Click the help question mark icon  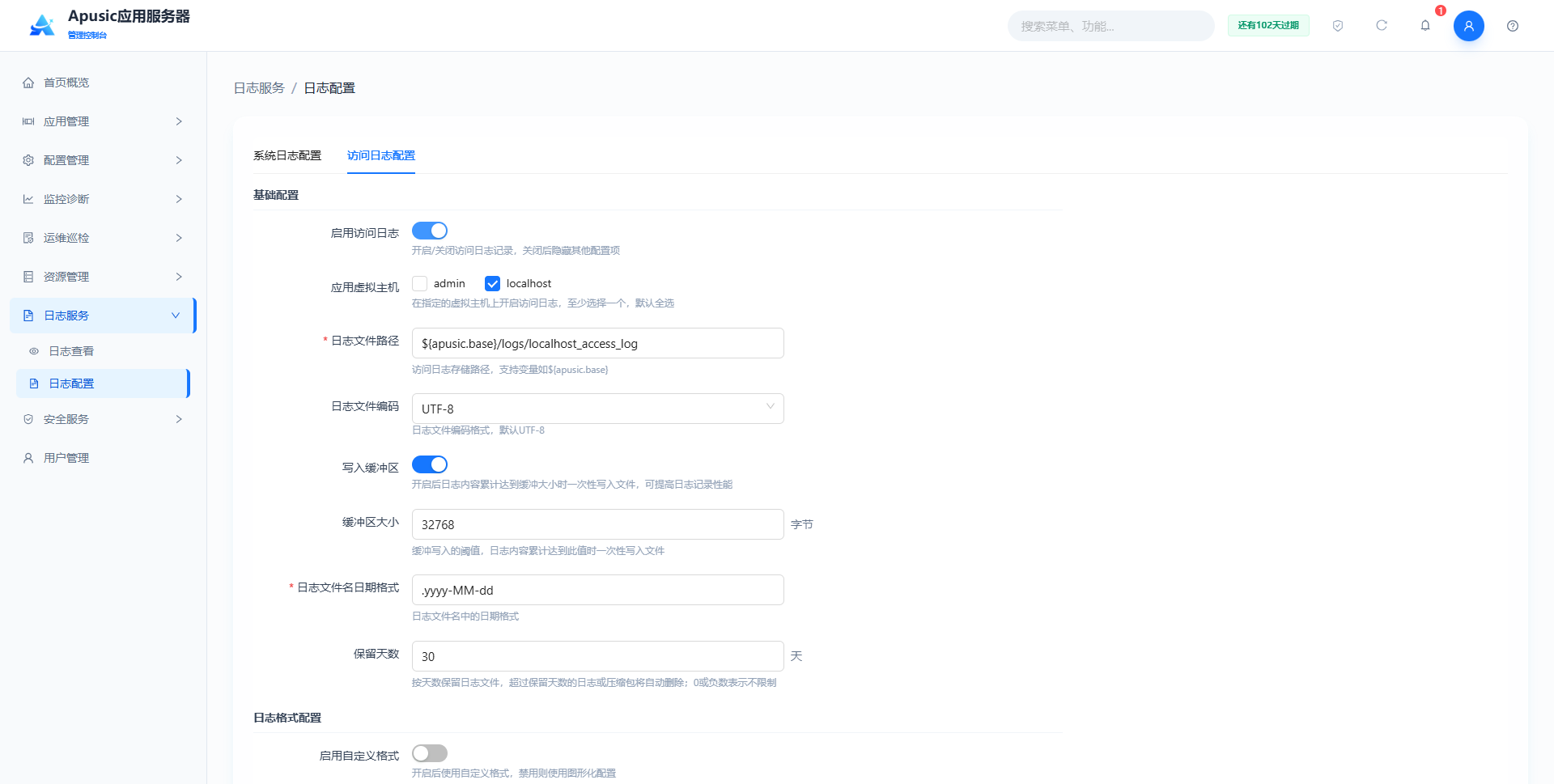1513,26
